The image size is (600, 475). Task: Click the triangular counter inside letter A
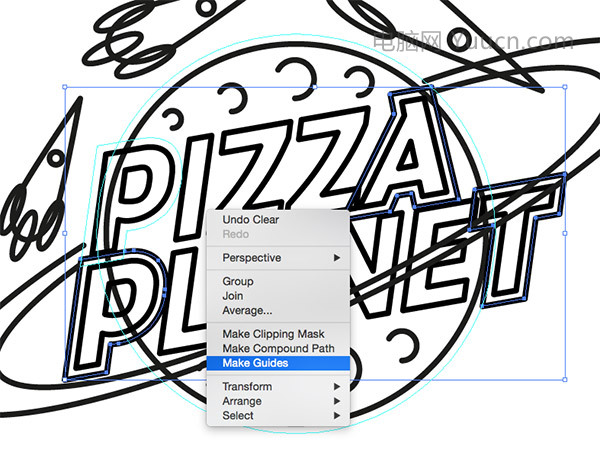409,156
